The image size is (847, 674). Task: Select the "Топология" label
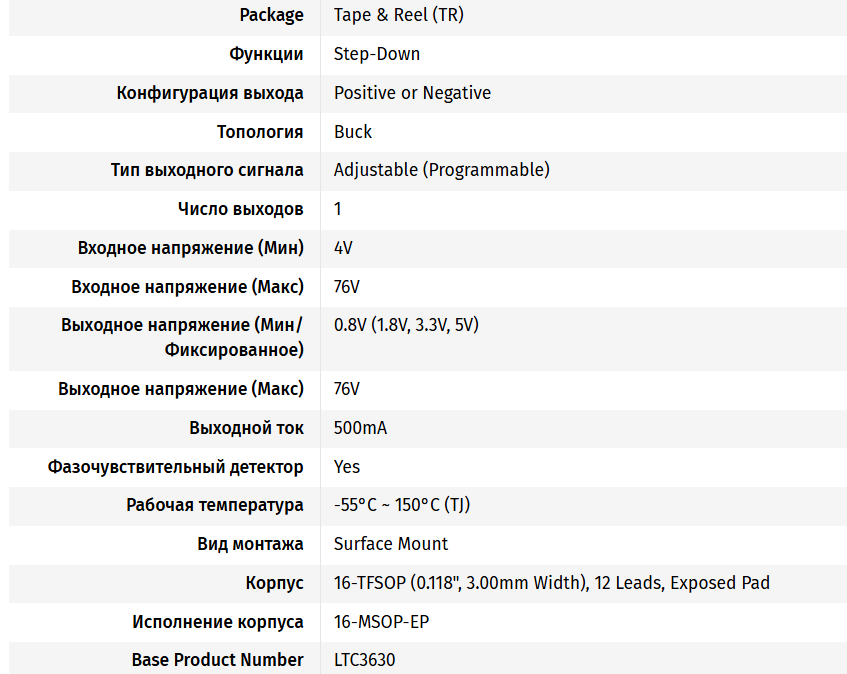click(x=260, y=132)
